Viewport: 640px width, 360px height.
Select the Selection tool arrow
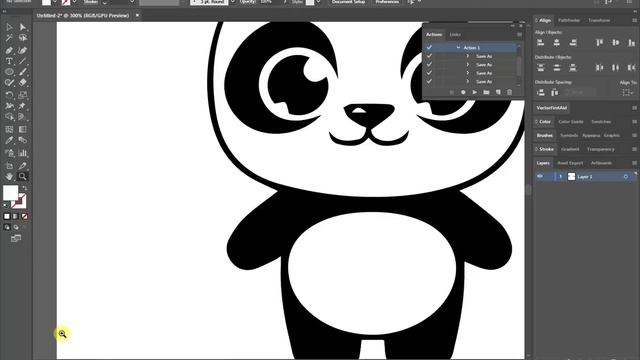(9, 27)
